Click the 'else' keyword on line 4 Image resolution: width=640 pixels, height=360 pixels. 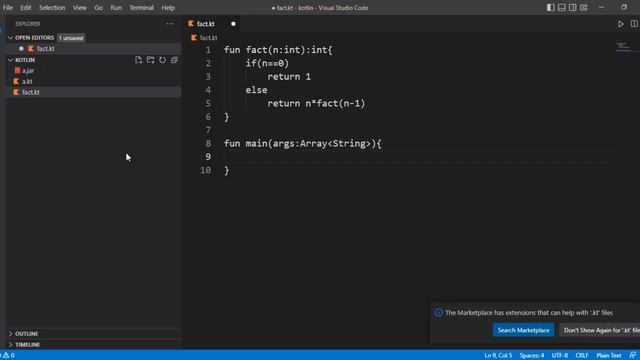coord(256,90)
